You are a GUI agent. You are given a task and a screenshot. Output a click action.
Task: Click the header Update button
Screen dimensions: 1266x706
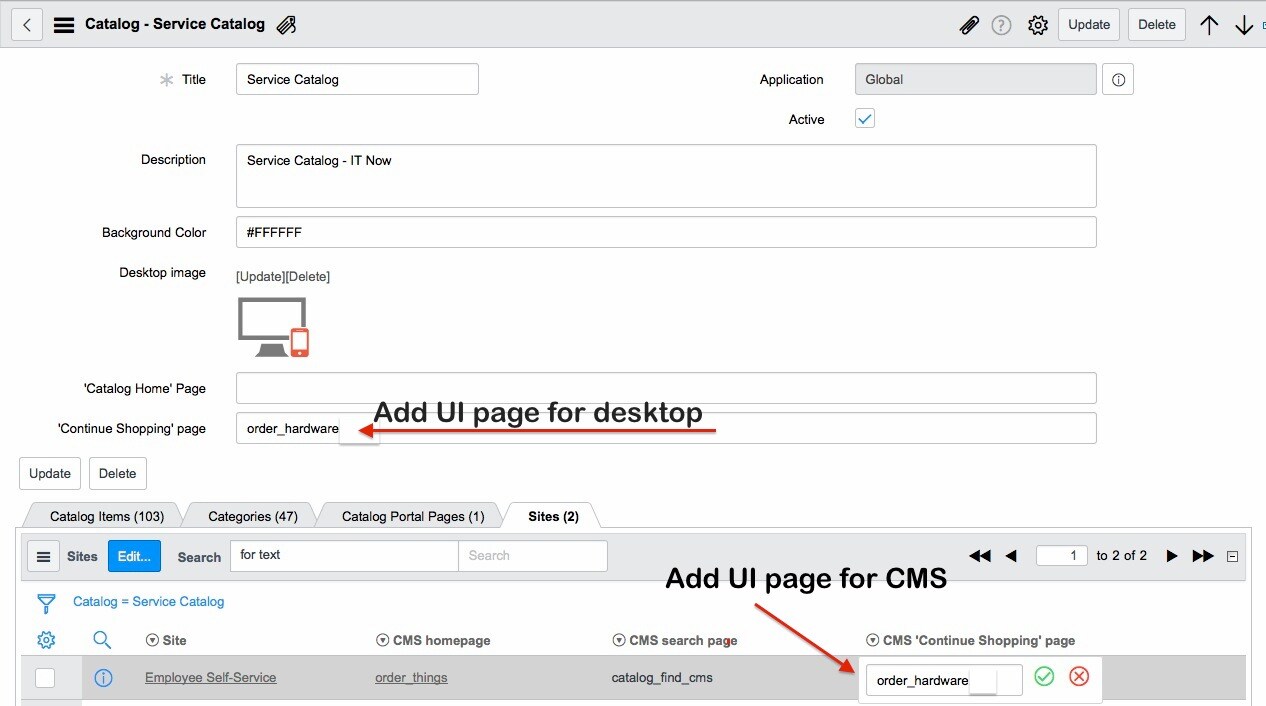coord(1089,25)
